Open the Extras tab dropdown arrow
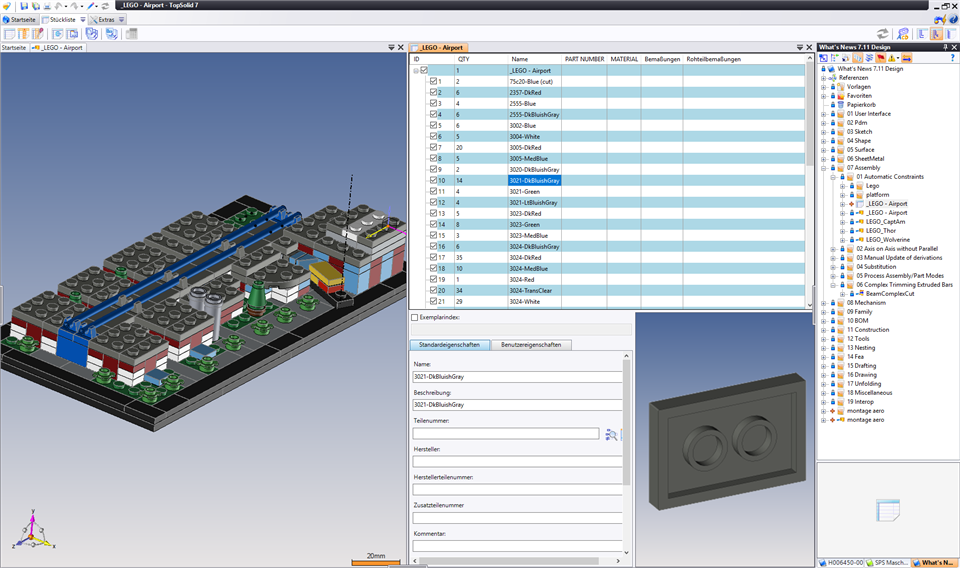 point(121,20)
